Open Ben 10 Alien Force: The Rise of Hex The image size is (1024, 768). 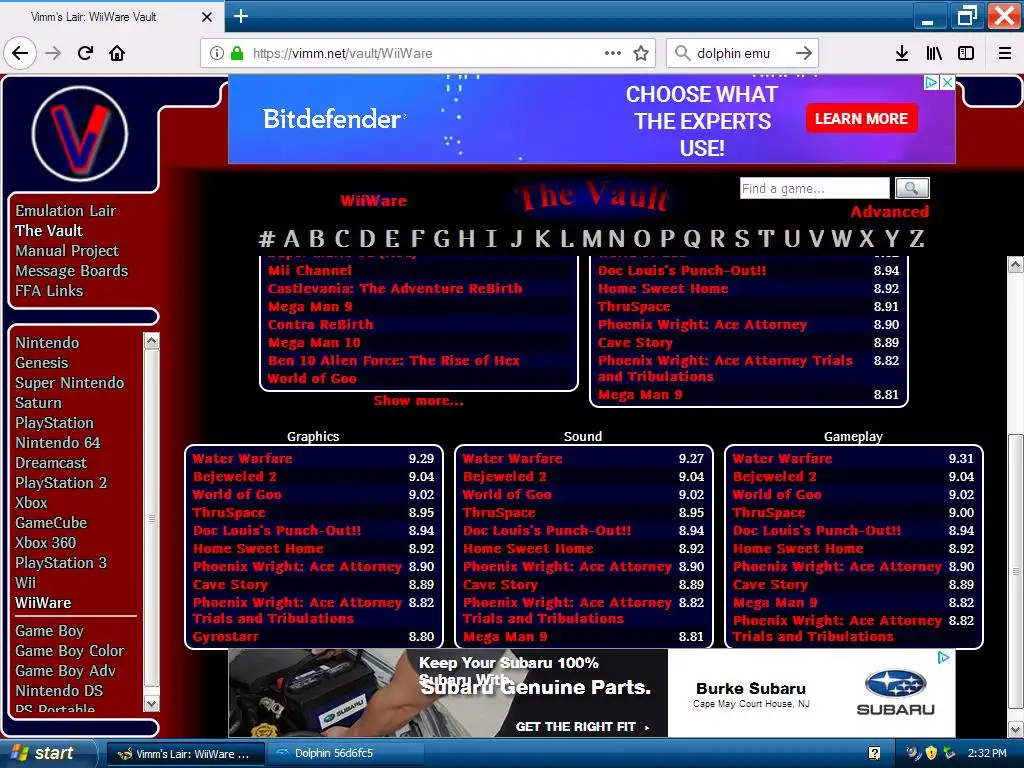(394, 360)
